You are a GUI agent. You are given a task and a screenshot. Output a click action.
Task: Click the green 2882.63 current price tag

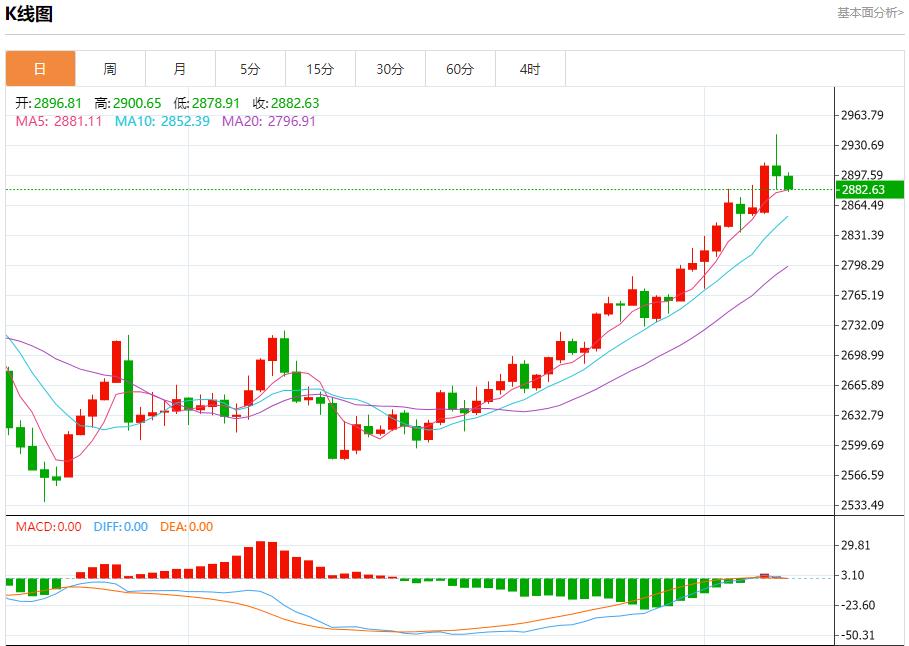pyautogui.click(x=869, y=189)
